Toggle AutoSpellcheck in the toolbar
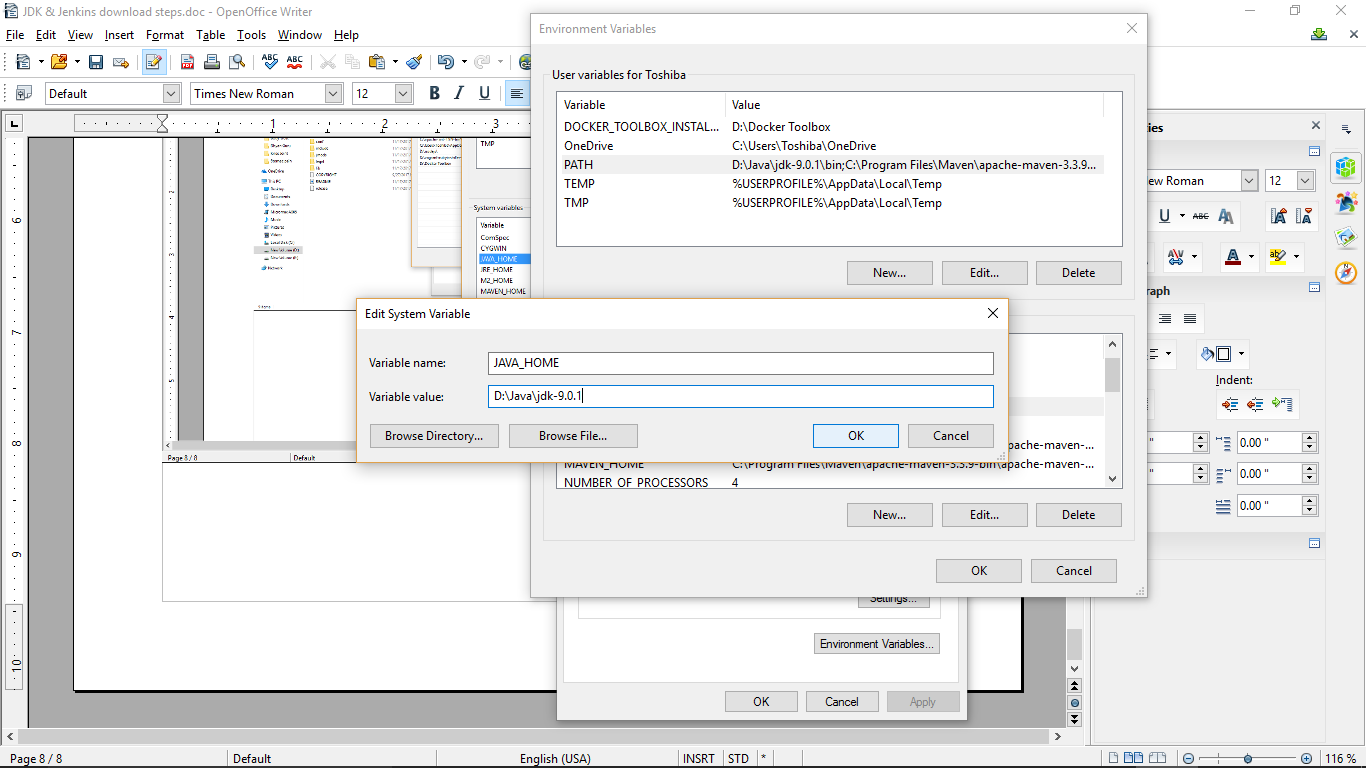 coord(294,61)
